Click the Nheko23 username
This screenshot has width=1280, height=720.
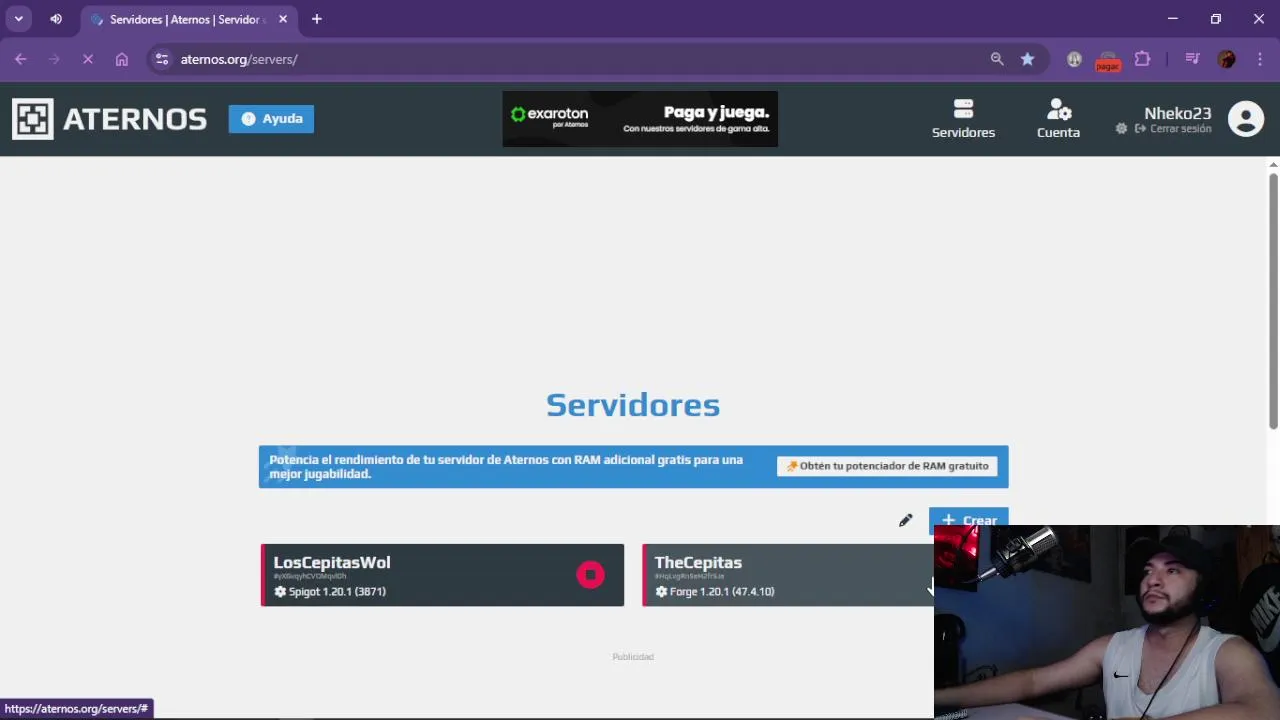tap(1177, 113)
